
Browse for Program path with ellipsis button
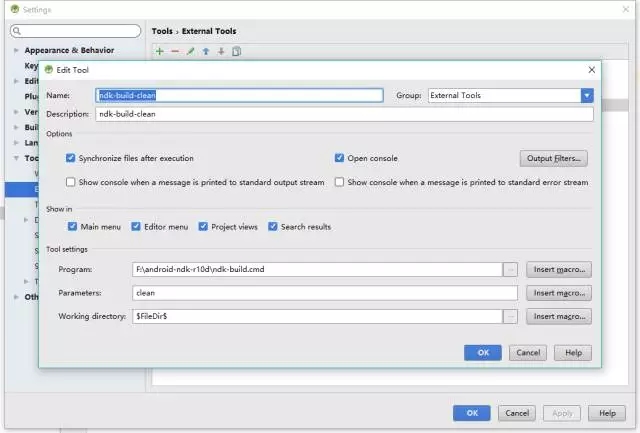pyautogui.click(x=510, y=269)
